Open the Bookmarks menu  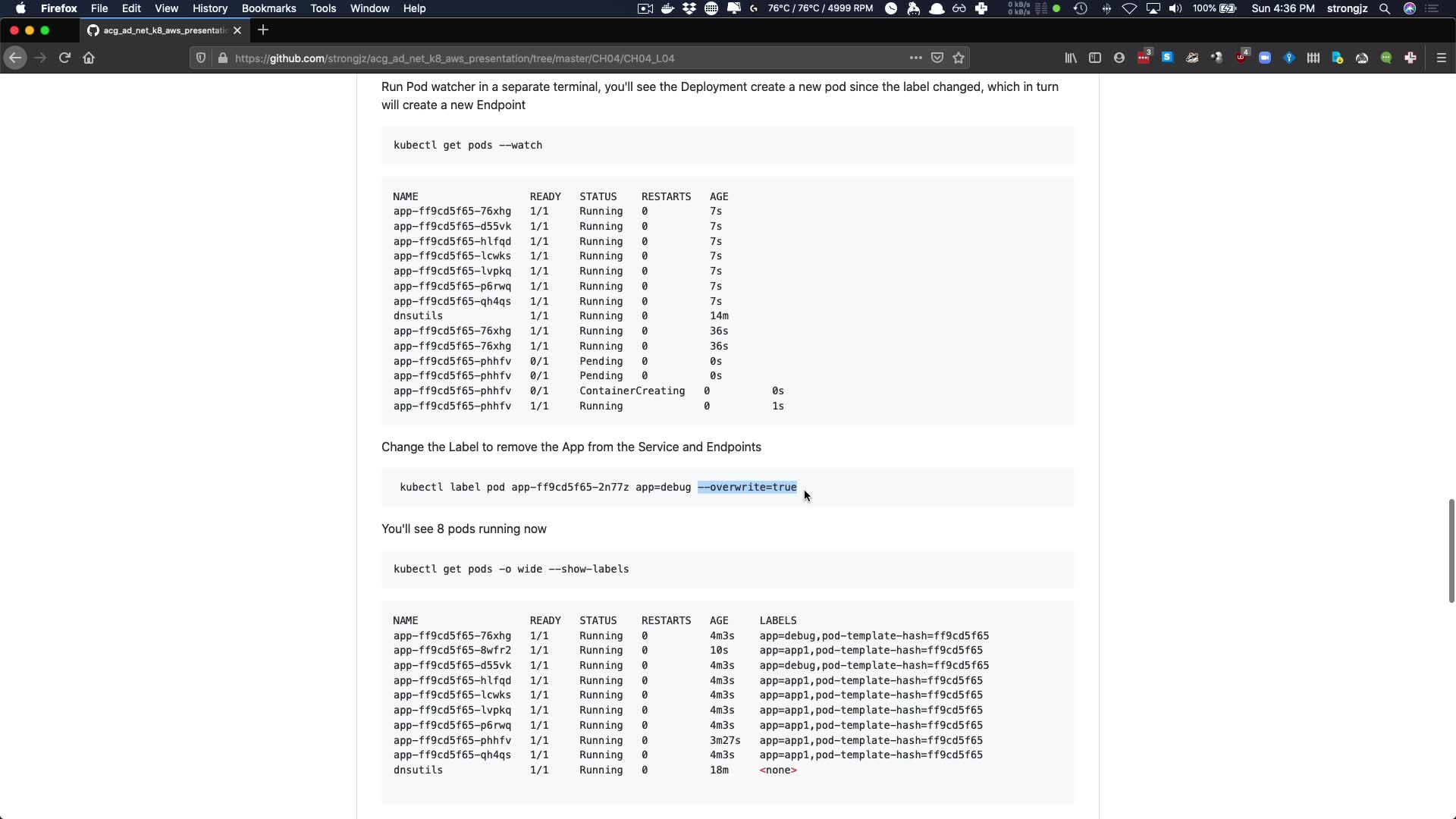tap(268, 8)
